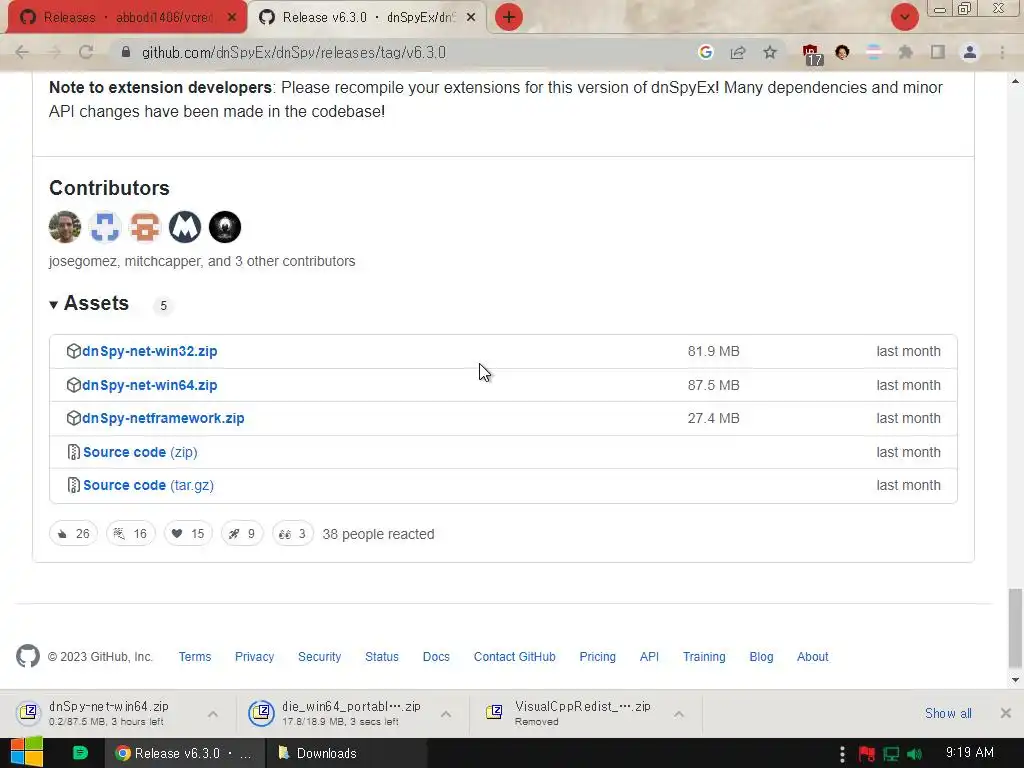Close the Releases abbodi1406 tab

point(232,18)
